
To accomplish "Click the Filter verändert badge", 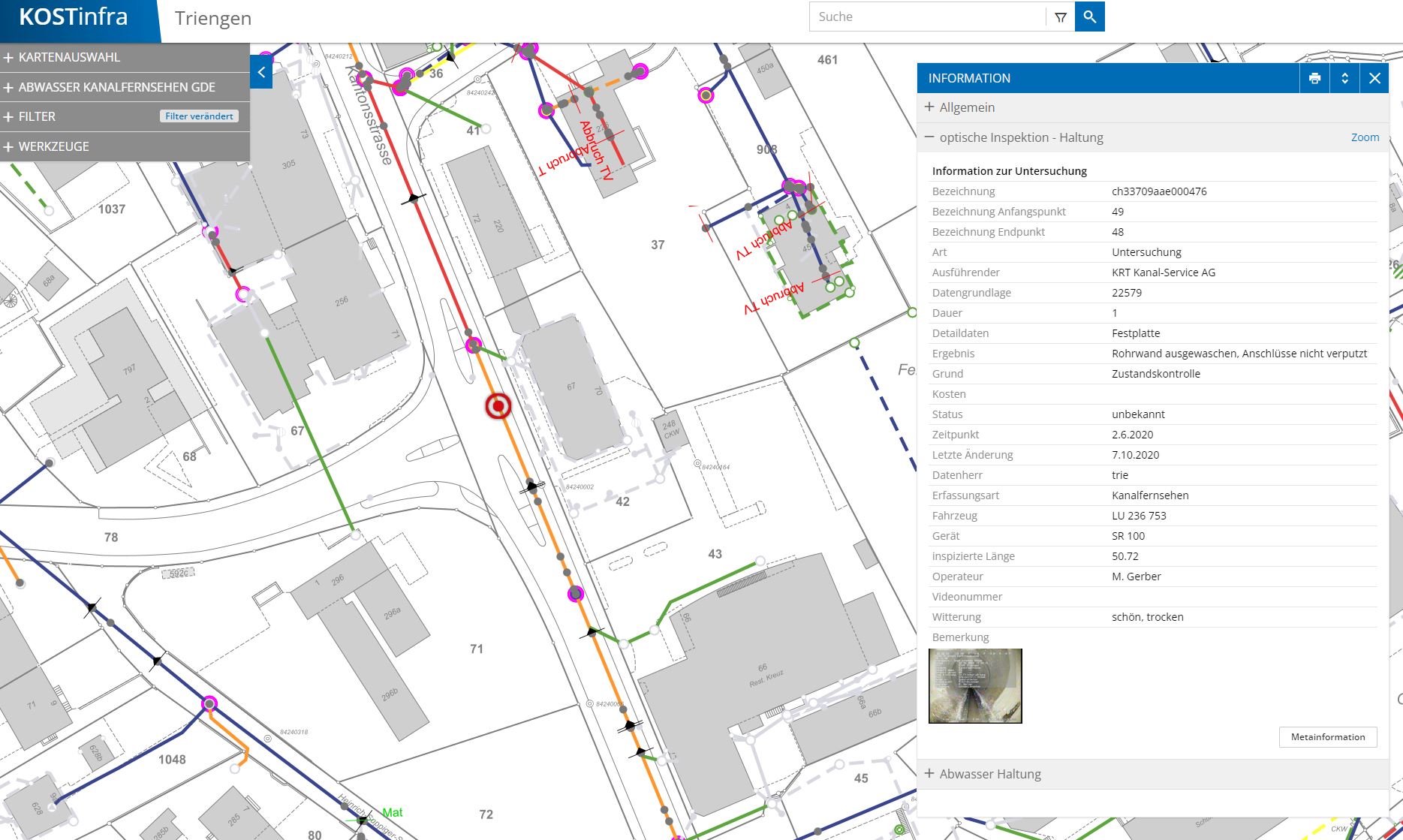I will coord(199,116).
